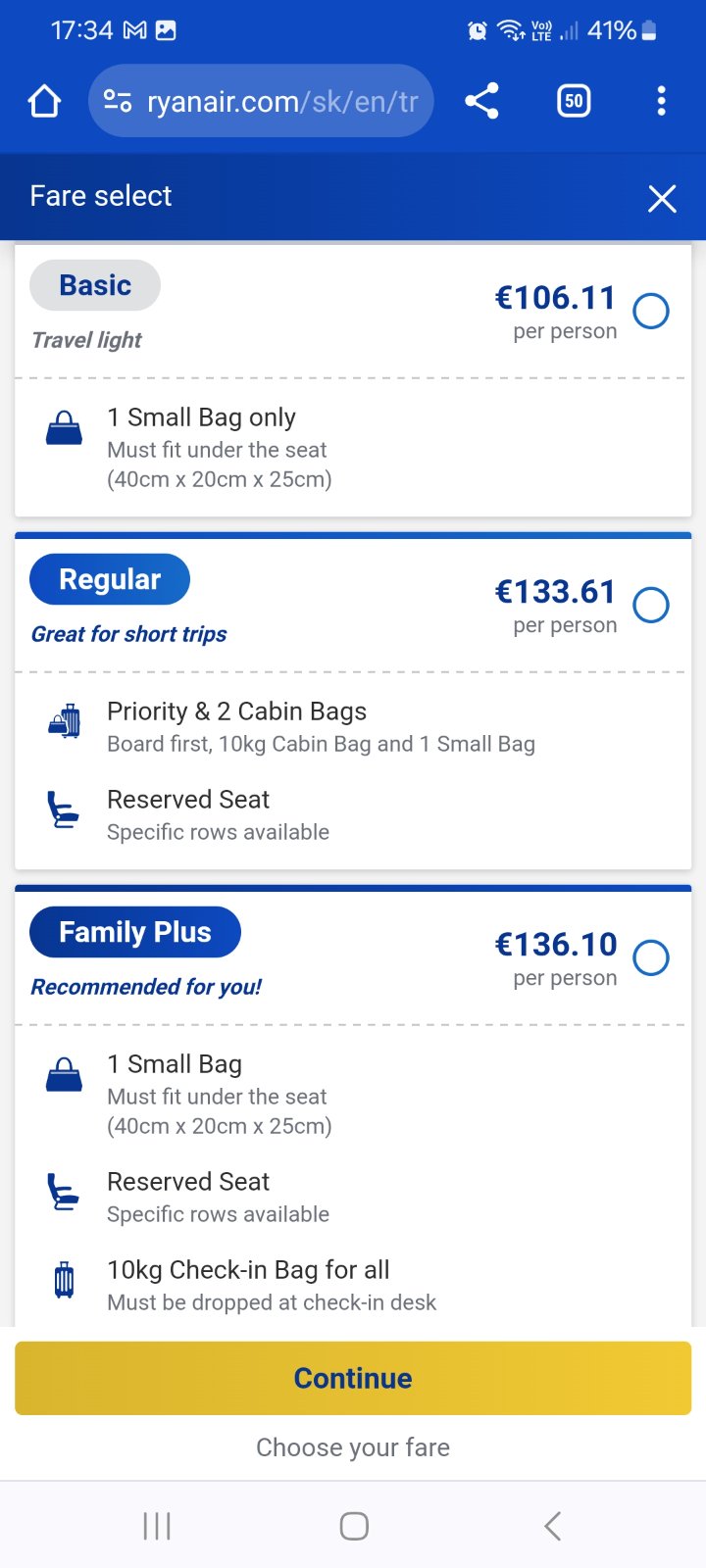The height and width of the screenshot is (1568, 706).
Task: Open the site settings icon in address bar
Action: (118, 101)
